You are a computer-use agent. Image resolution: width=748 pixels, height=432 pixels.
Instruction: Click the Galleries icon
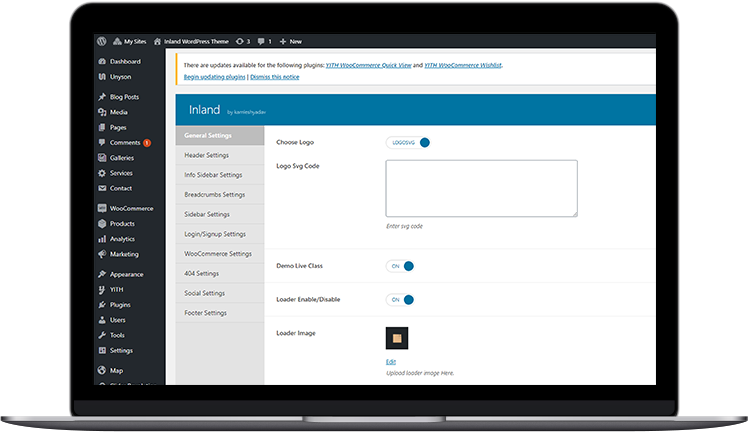(102, 158)
